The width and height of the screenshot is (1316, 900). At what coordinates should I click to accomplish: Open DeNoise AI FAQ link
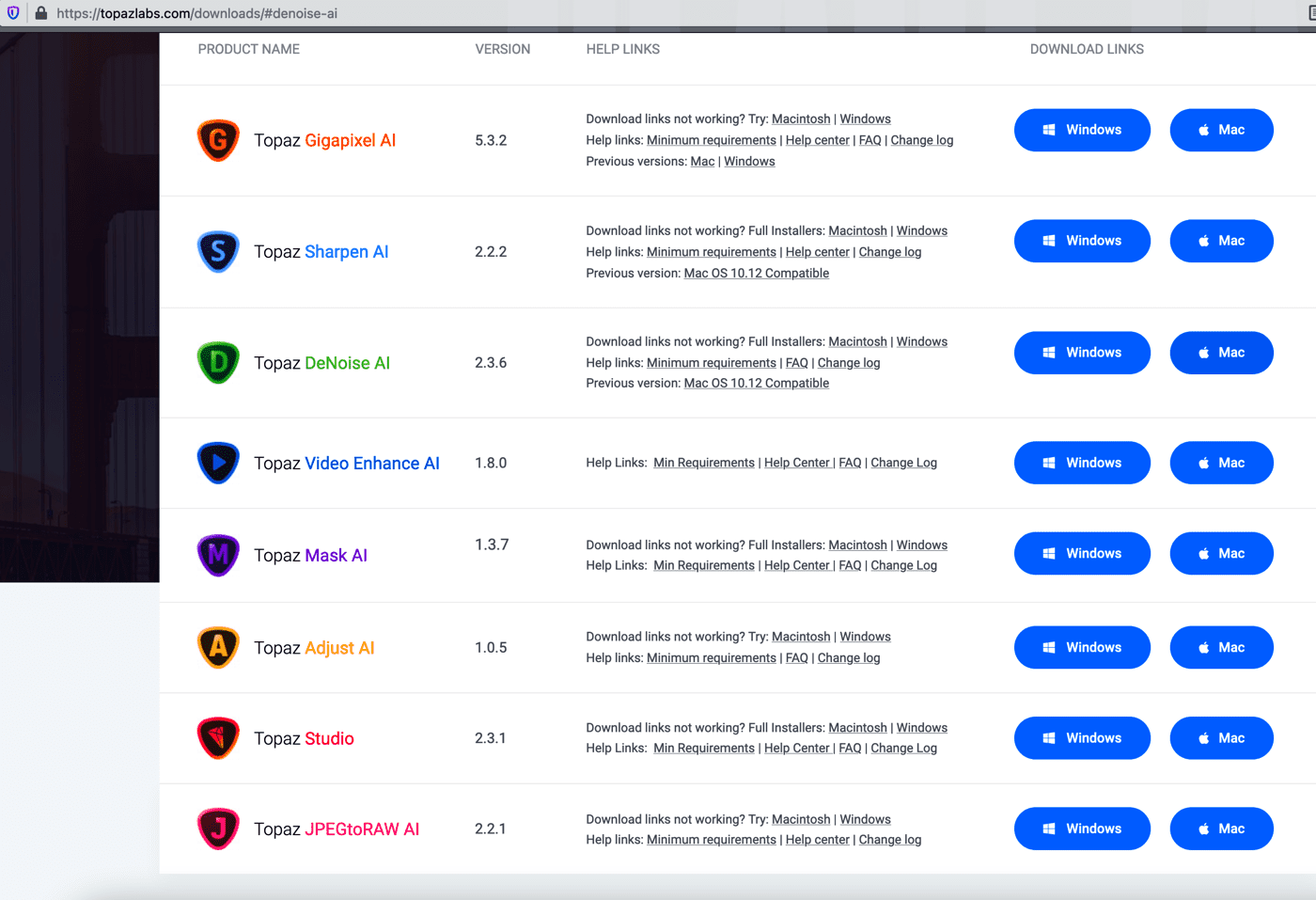click(x=797, y=363)
